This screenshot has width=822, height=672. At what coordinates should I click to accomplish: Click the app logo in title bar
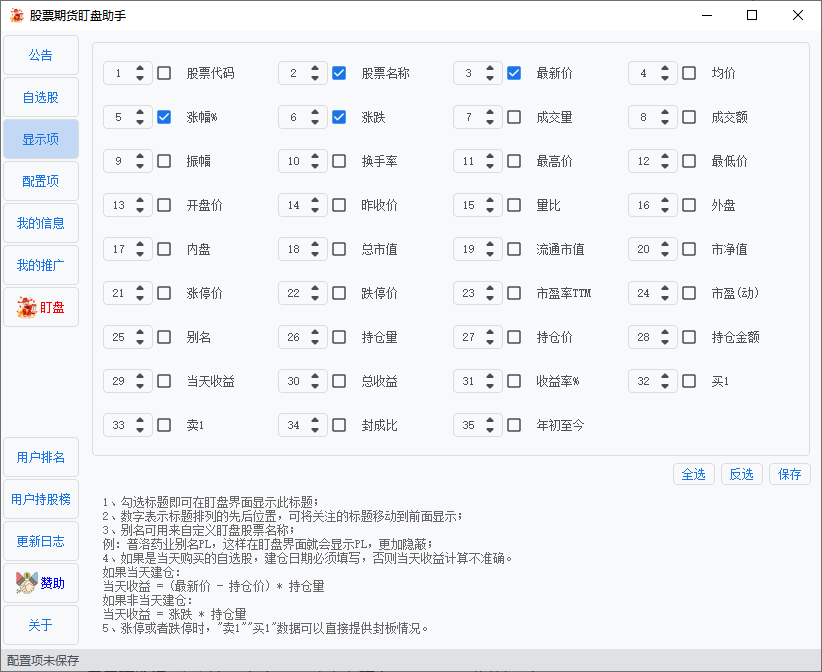coord(17,15)
